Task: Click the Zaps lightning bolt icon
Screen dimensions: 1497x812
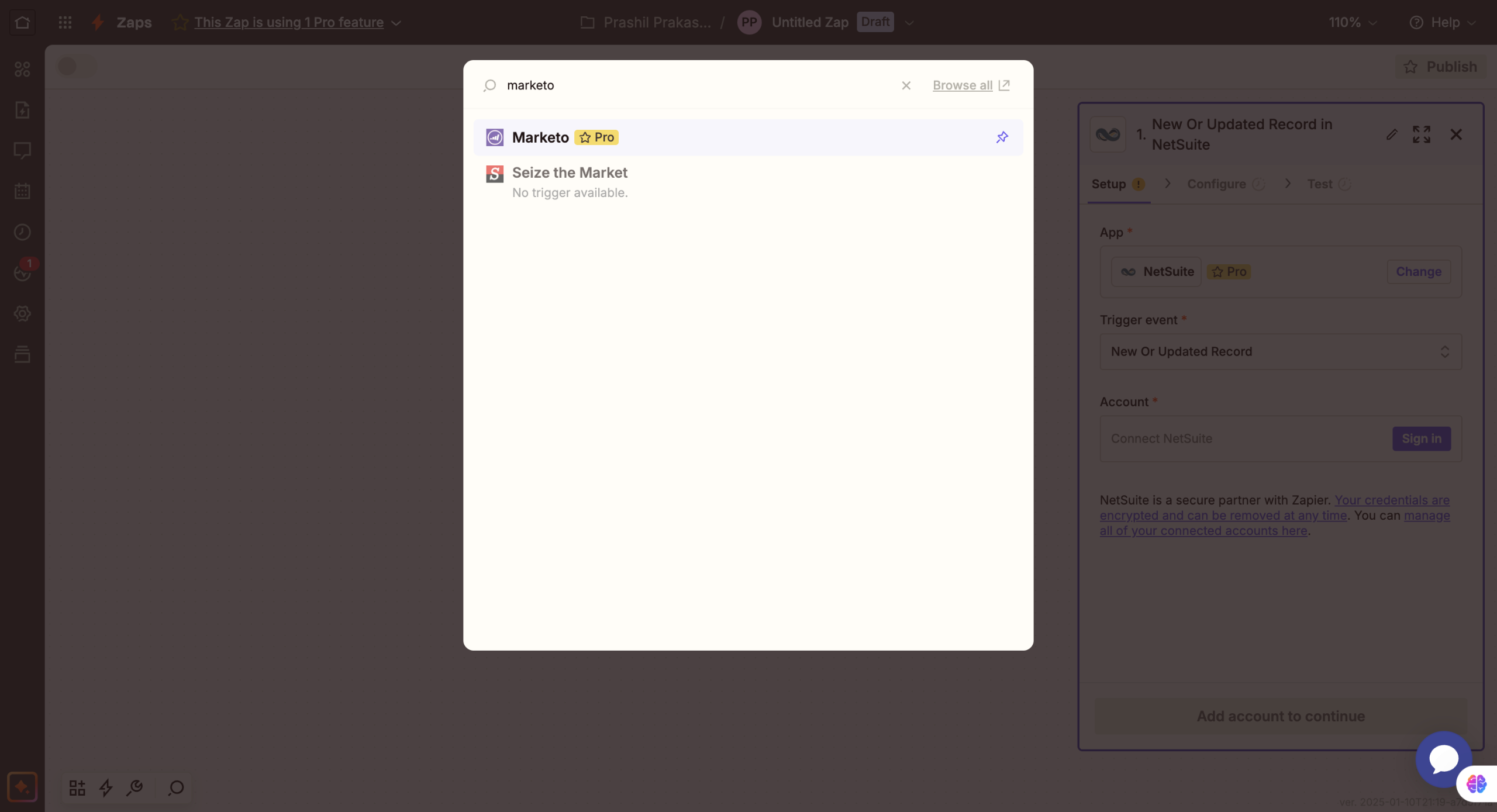Action: coord(98,22)
